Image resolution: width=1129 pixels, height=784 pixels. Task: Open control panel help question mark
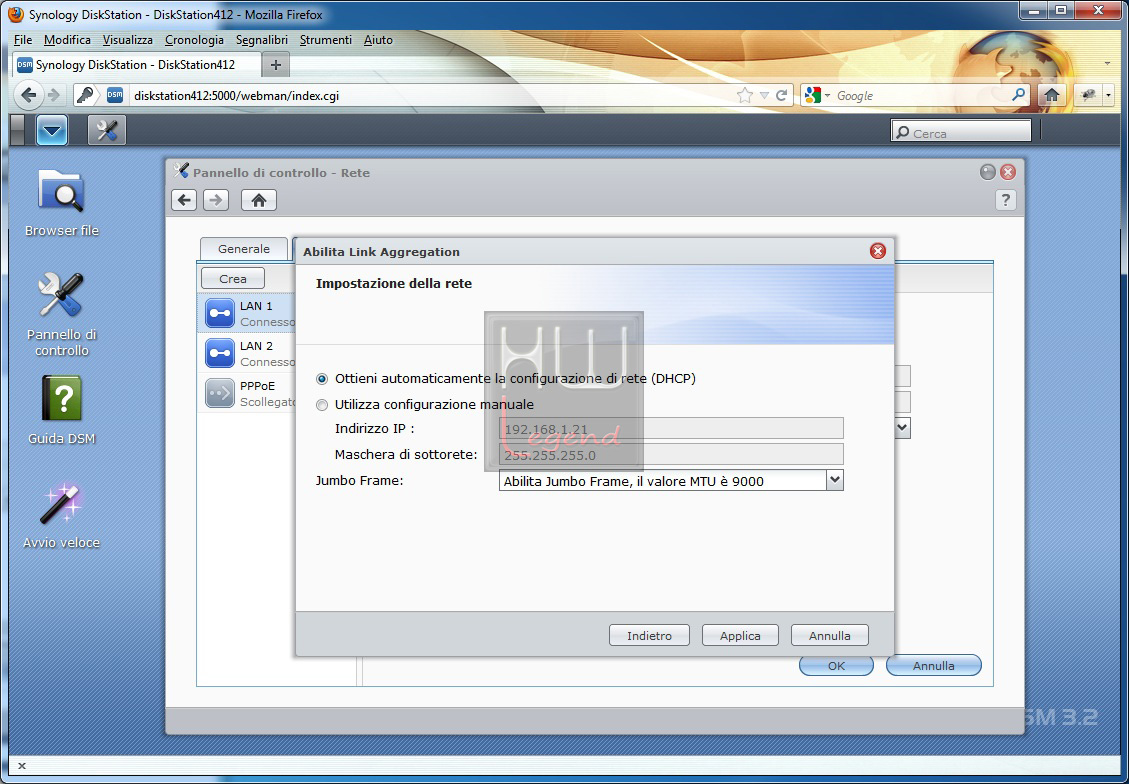(1006, 200)
